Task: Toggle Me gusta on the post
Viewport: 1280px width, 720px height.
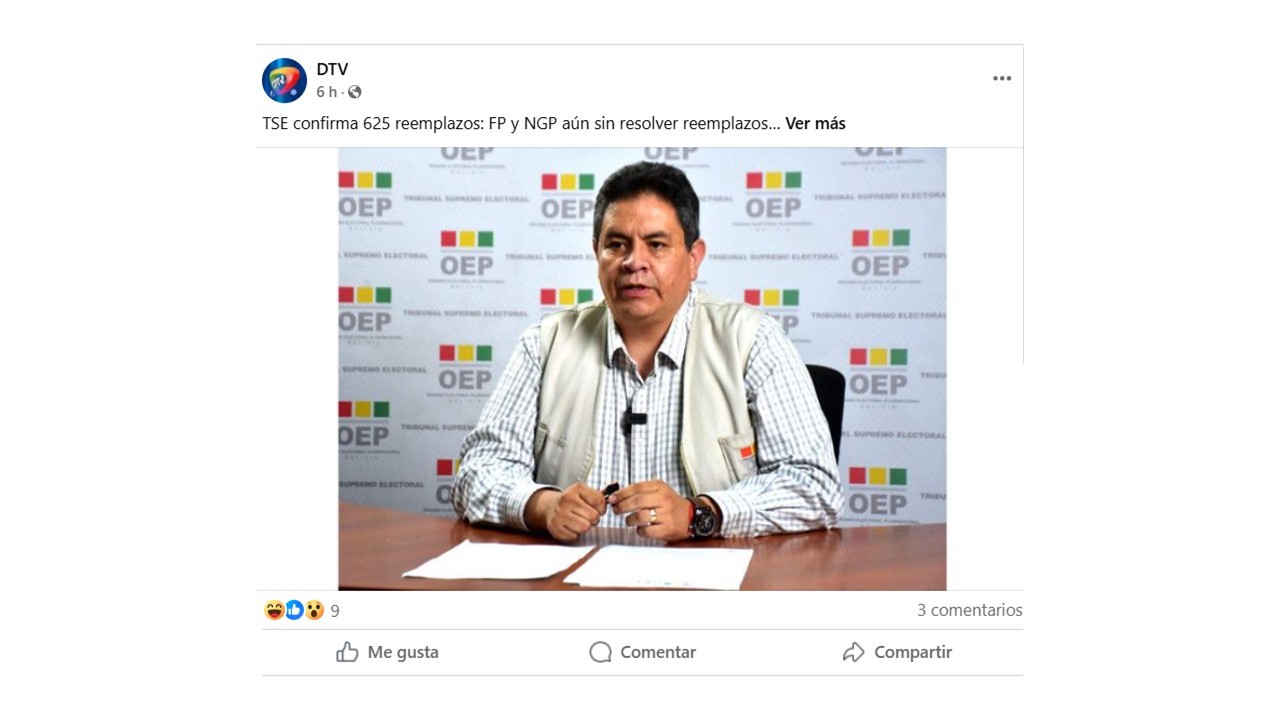Action: click(388, 652)
